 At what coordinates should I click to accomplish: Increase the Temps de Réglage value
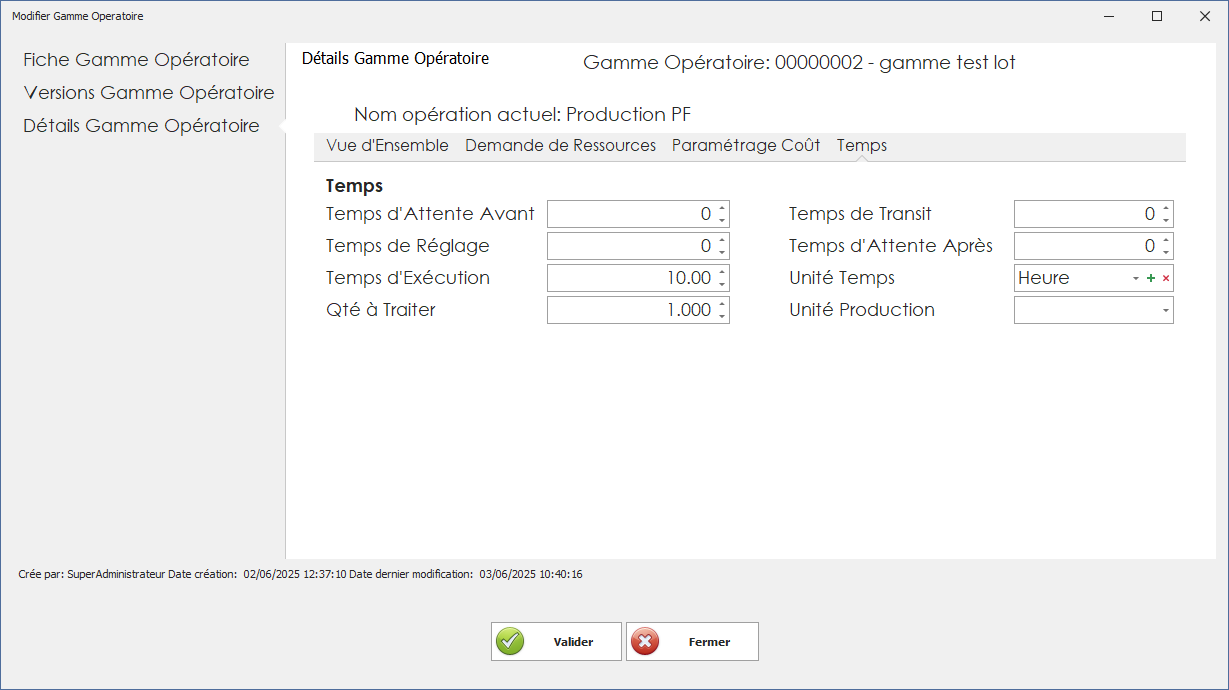[x=721, y=241]
